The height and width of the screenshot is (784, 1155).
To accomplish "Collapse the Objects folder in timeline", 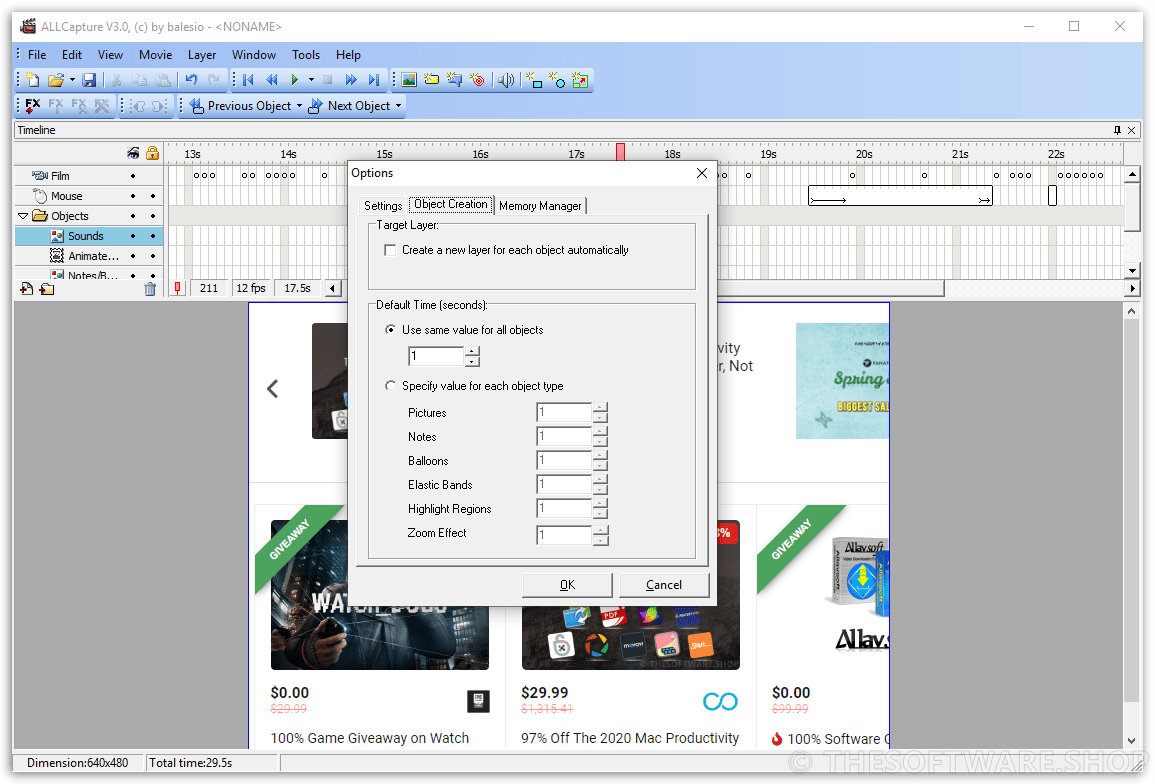I will (x=23, y=216).
